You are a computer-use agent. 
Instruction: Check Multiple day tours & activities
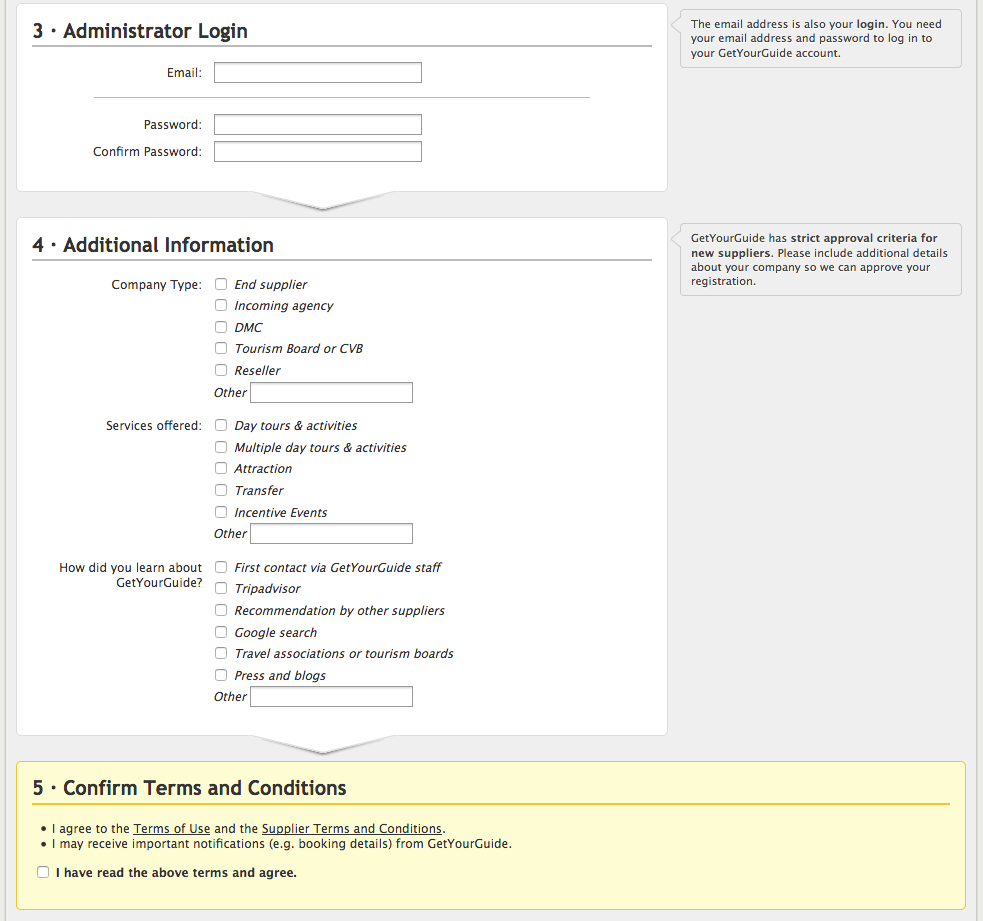click(222, 447)
